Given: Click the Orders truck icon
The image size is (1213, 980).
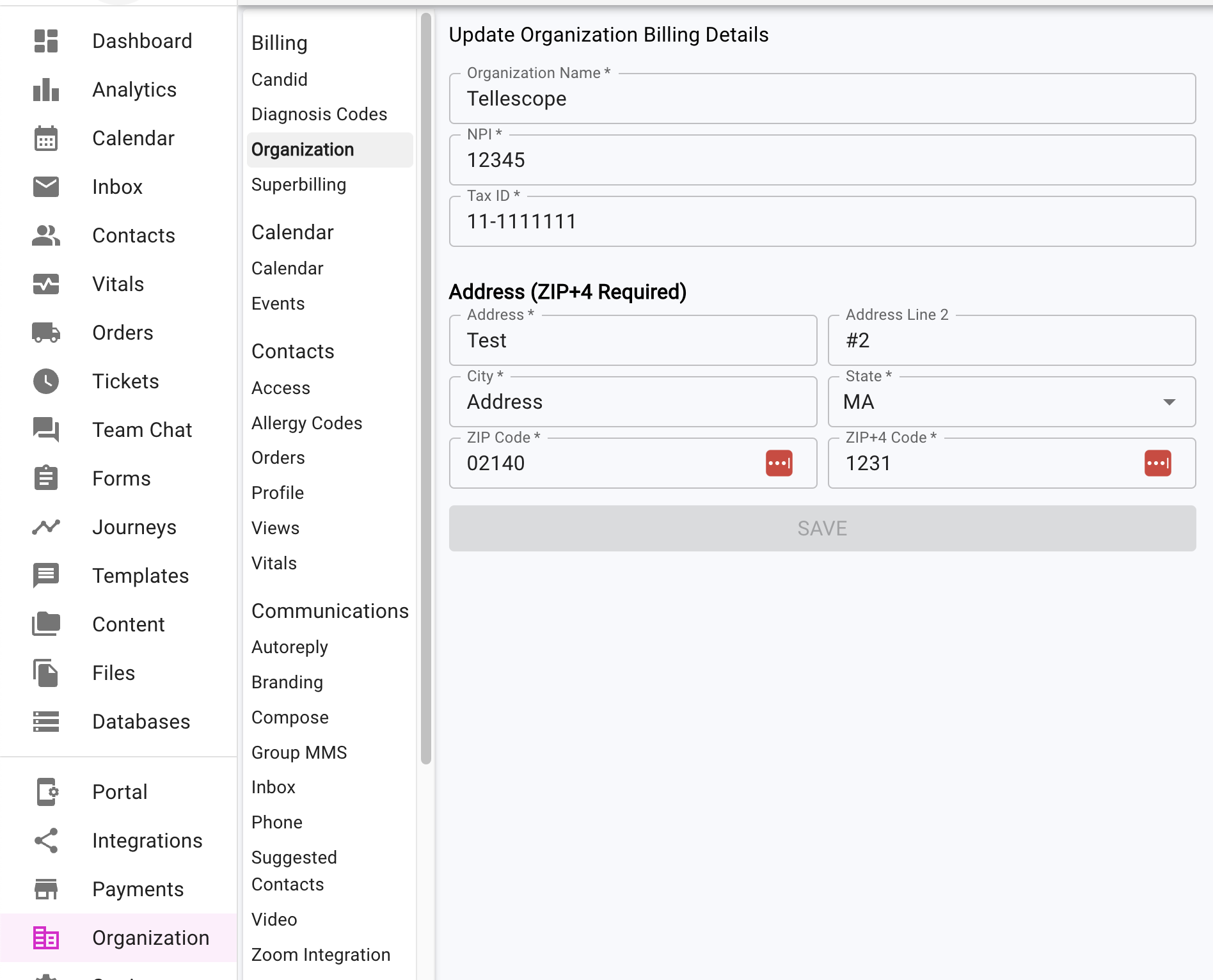Looking at the screenshot, I should pyautogui.click(x=46, y=333).
